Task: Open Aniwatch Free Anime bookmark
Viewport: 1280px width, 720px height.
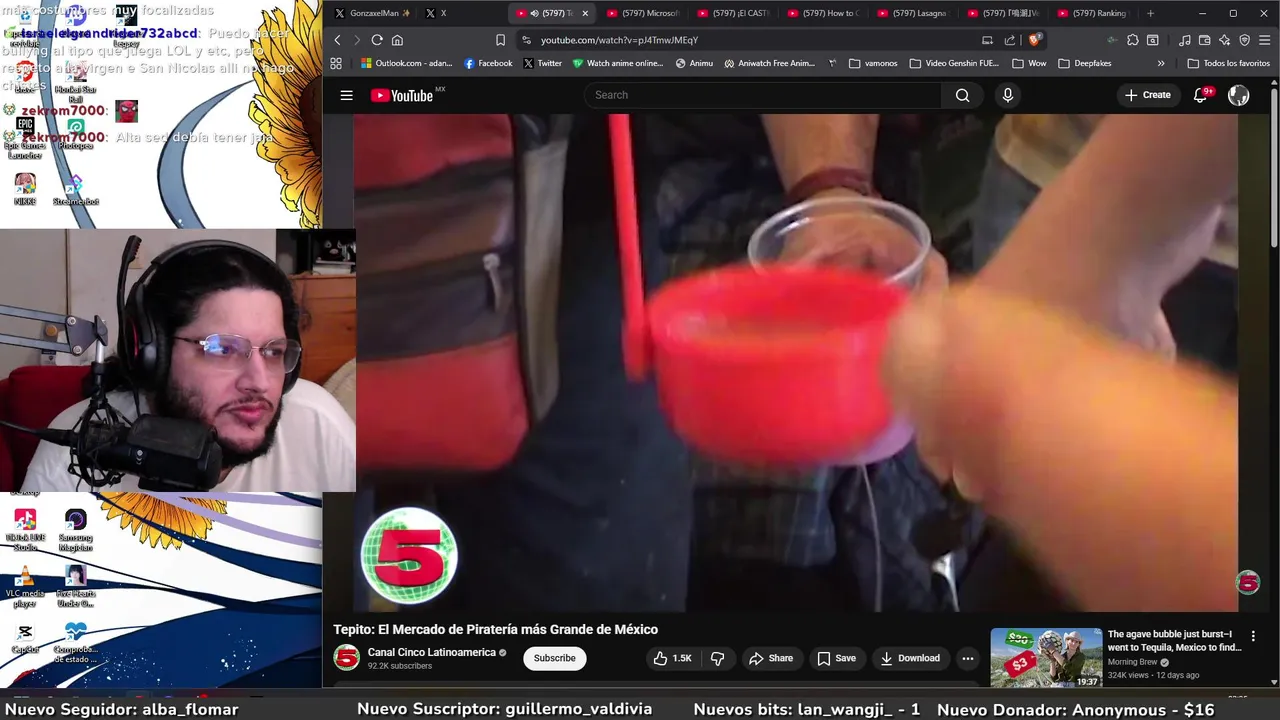Action: tap(770, 63)
